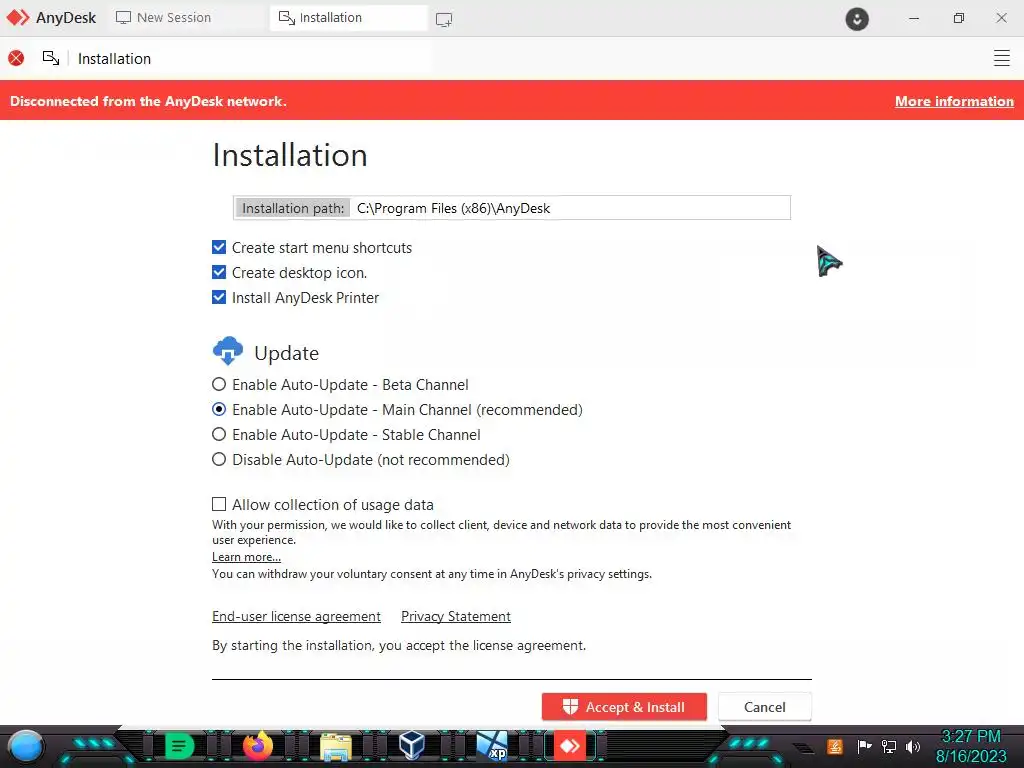
Task: Click the orange Java tray icon
Action: tap(835, 746)
